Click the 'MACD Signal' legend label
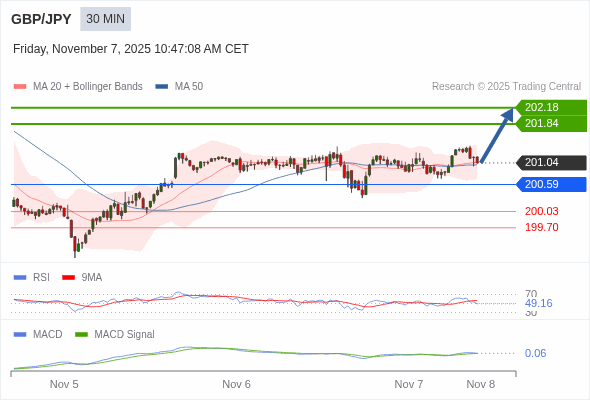Image resolution: width=590 pixels, height=400 pixels. coord(125,335)
